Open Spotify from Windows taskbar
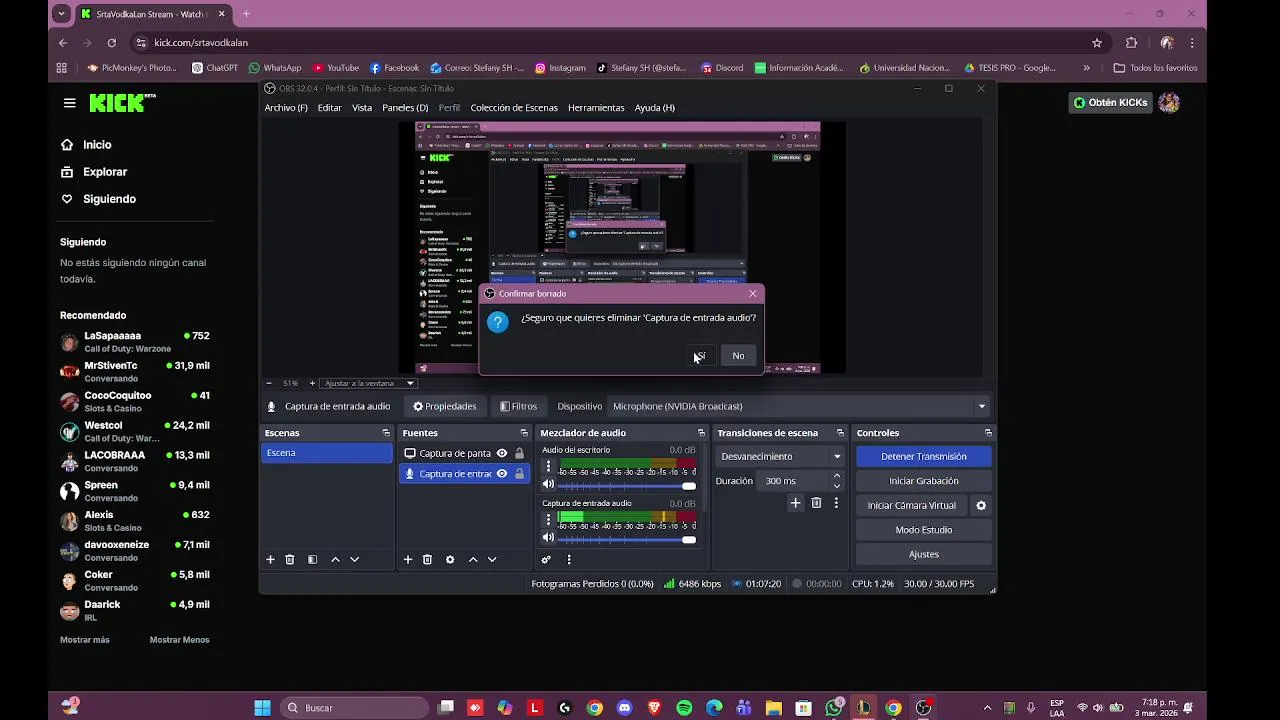Viewport: 1280px width, 720px height. tap(684, 708)
